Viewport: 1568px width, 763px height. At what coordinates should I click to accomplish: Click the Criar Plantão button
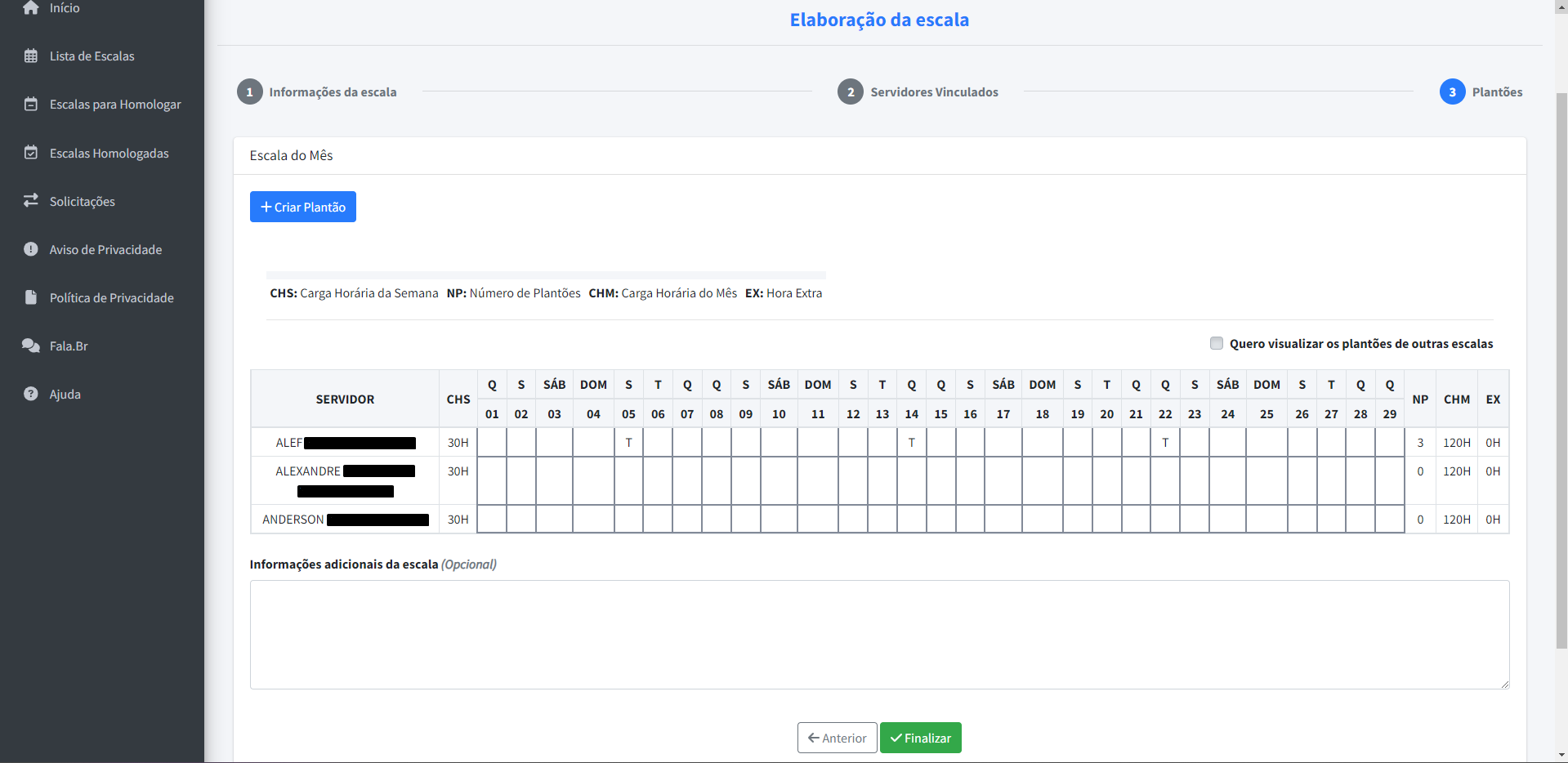pos(303,207)
